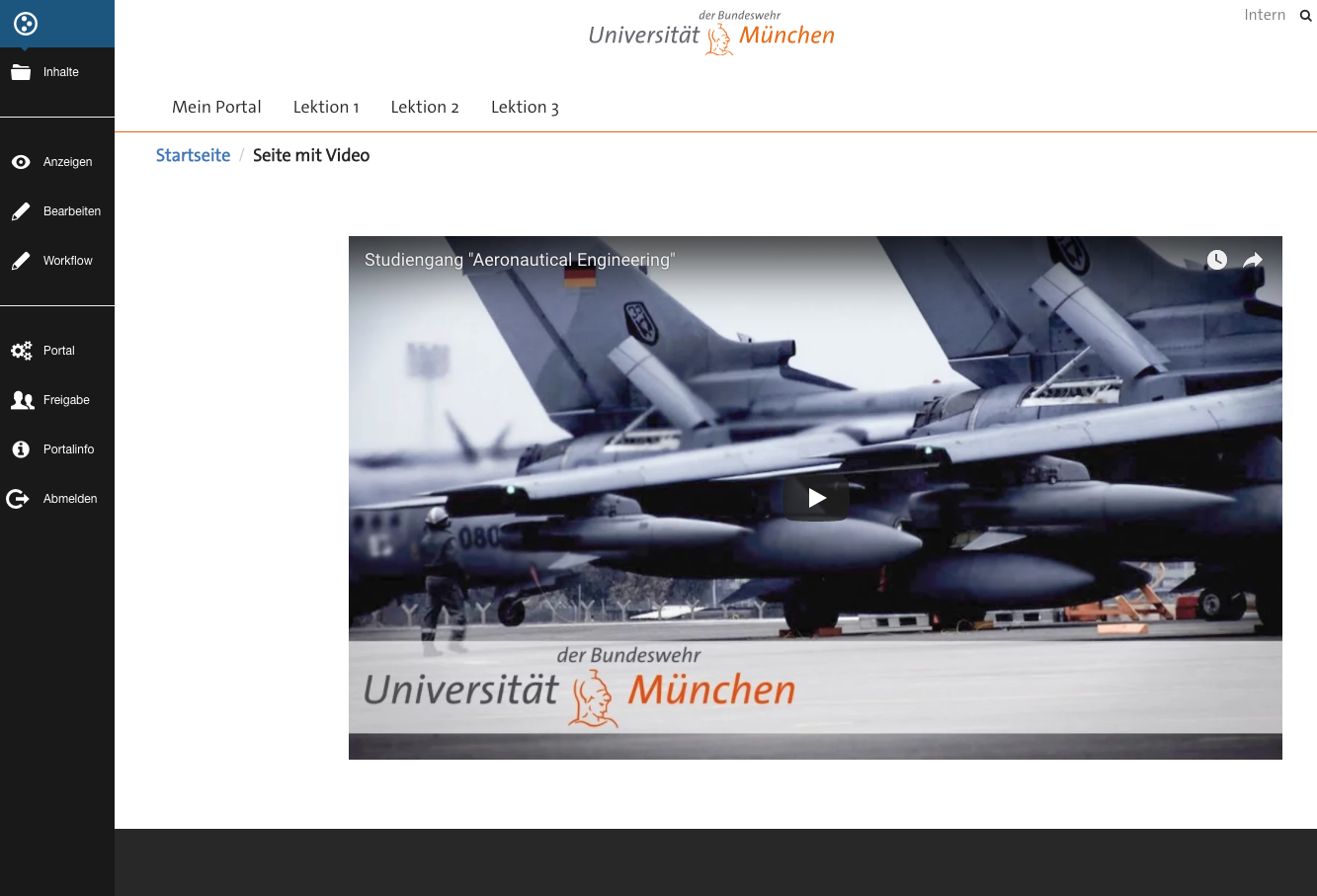Open the Inhalte folder icon
Screen dimensions: 1317x896
pyautogui.click(x=21, y=72)
